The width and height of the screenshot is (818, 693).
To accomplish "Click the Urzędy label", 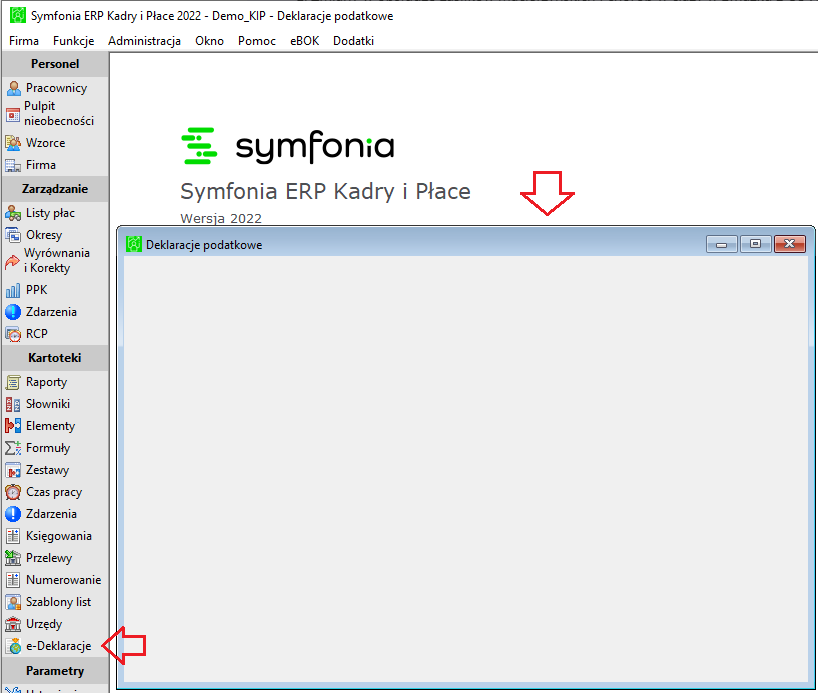I will pyautogui.click(x=44, y=624).
